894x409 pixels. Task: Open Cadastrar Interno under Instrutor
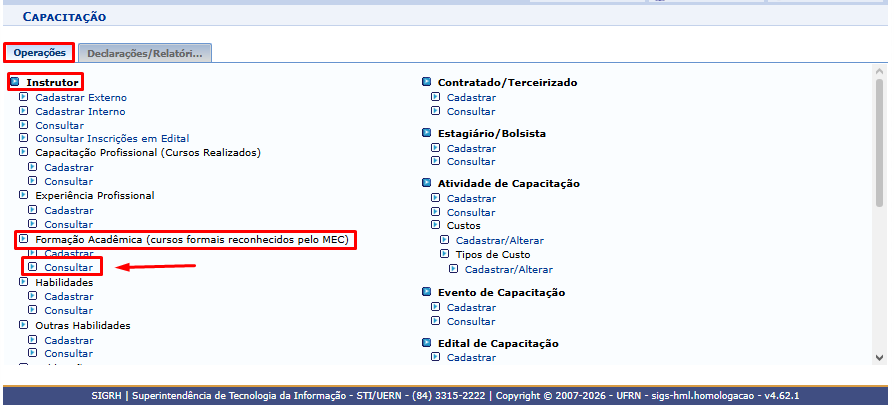point(80,111)
